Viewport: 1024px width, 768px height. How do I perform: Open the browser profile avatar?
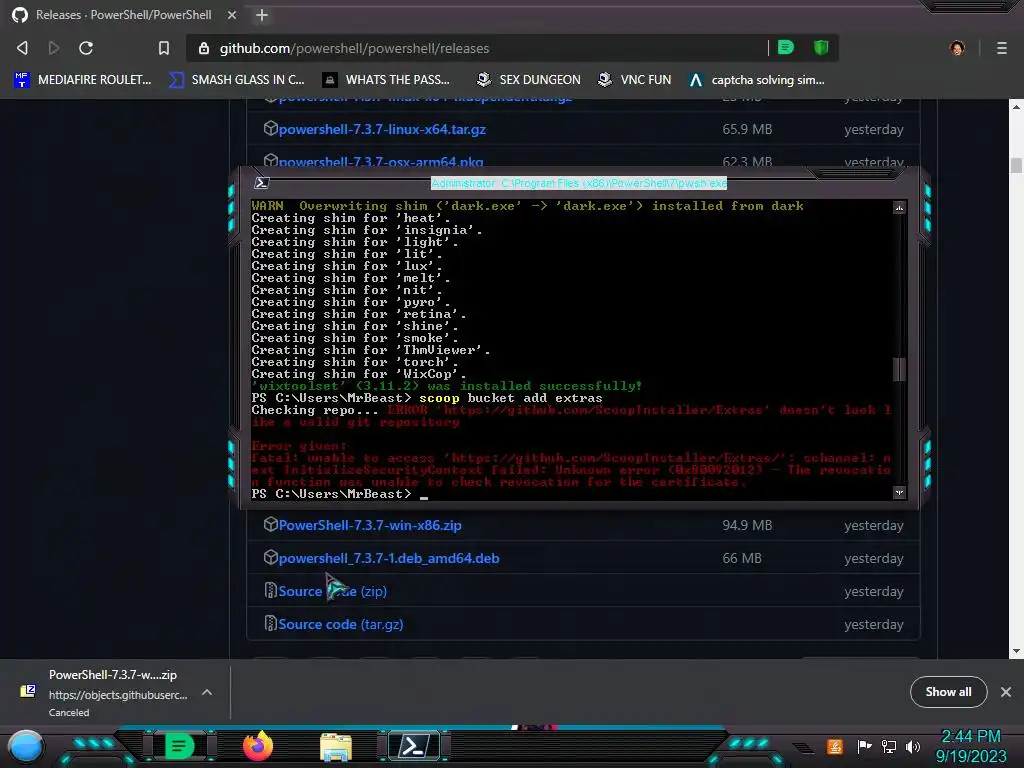[957, 48]
